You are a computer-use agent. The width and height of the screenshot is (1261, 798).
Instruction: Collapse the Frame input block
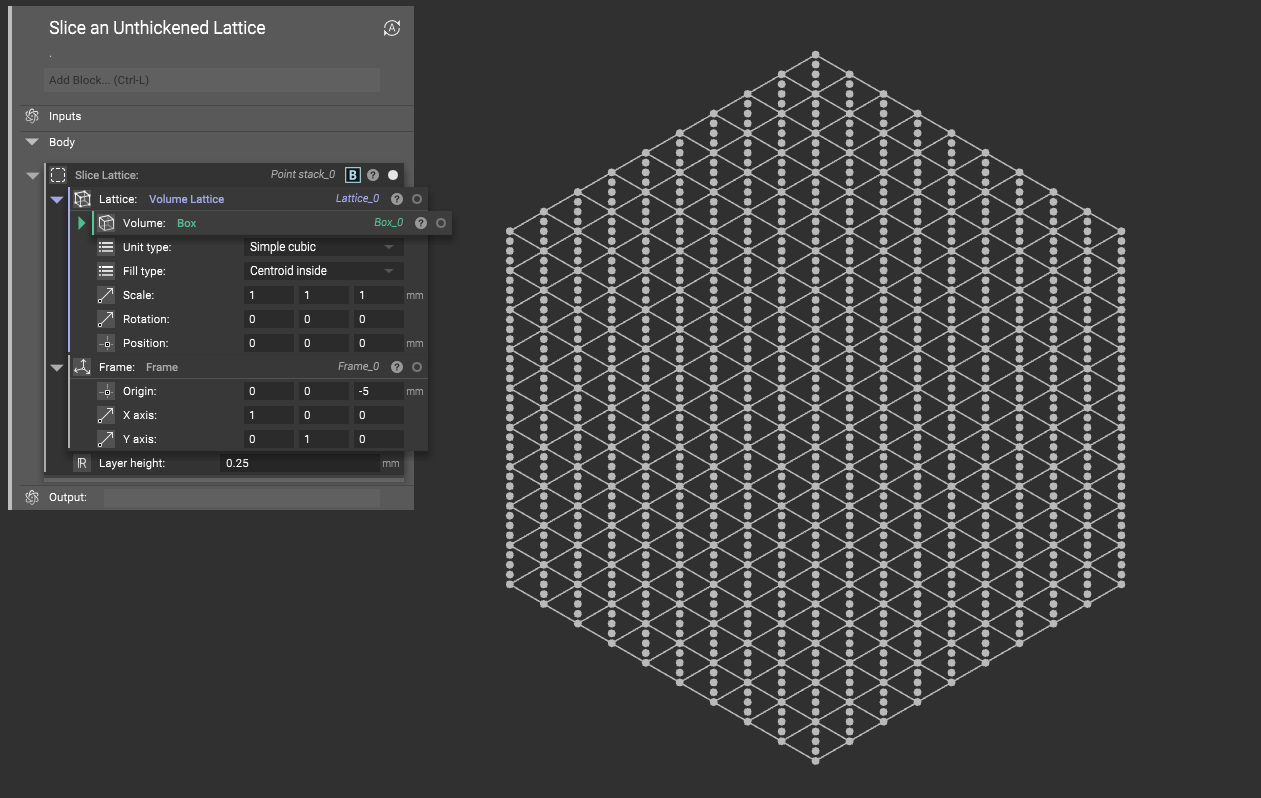tap(57, 367)
